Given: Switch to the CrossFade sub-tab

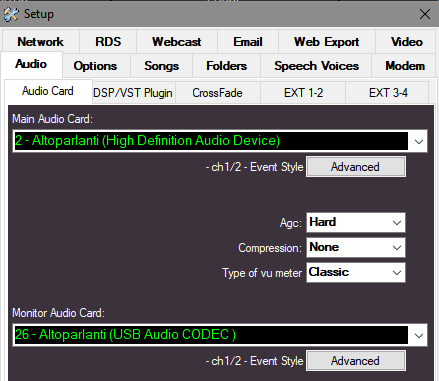Looking at the screenshot, I should (217, 93).
